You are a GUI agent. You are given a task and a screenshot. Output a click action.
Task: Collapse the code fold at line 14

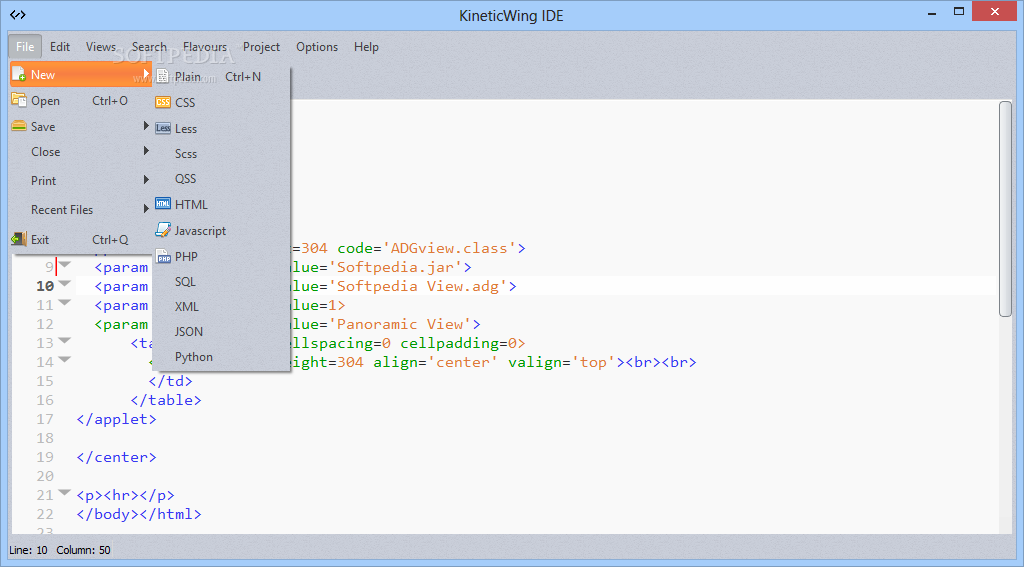(65, 359)
